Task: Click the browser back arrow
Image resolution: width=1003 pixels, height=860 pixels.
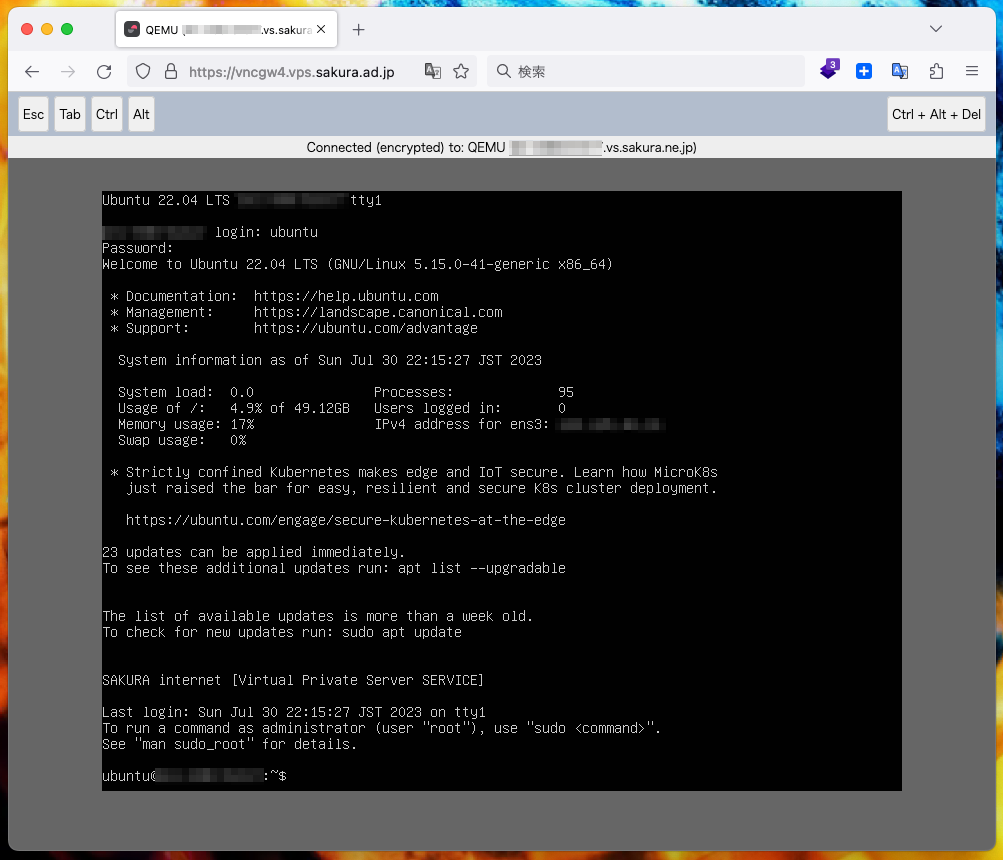Action: pyautogui.click(x=32, y=72)
